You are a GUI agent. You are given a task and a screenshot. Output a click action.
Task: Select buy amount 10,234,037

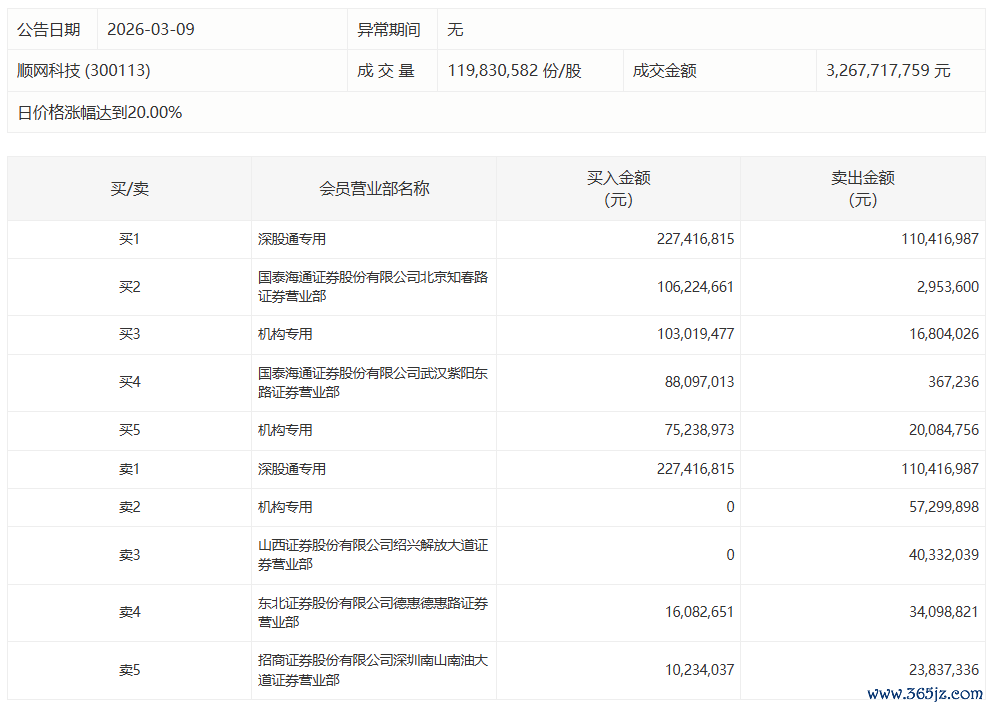[x=699, y=670]
